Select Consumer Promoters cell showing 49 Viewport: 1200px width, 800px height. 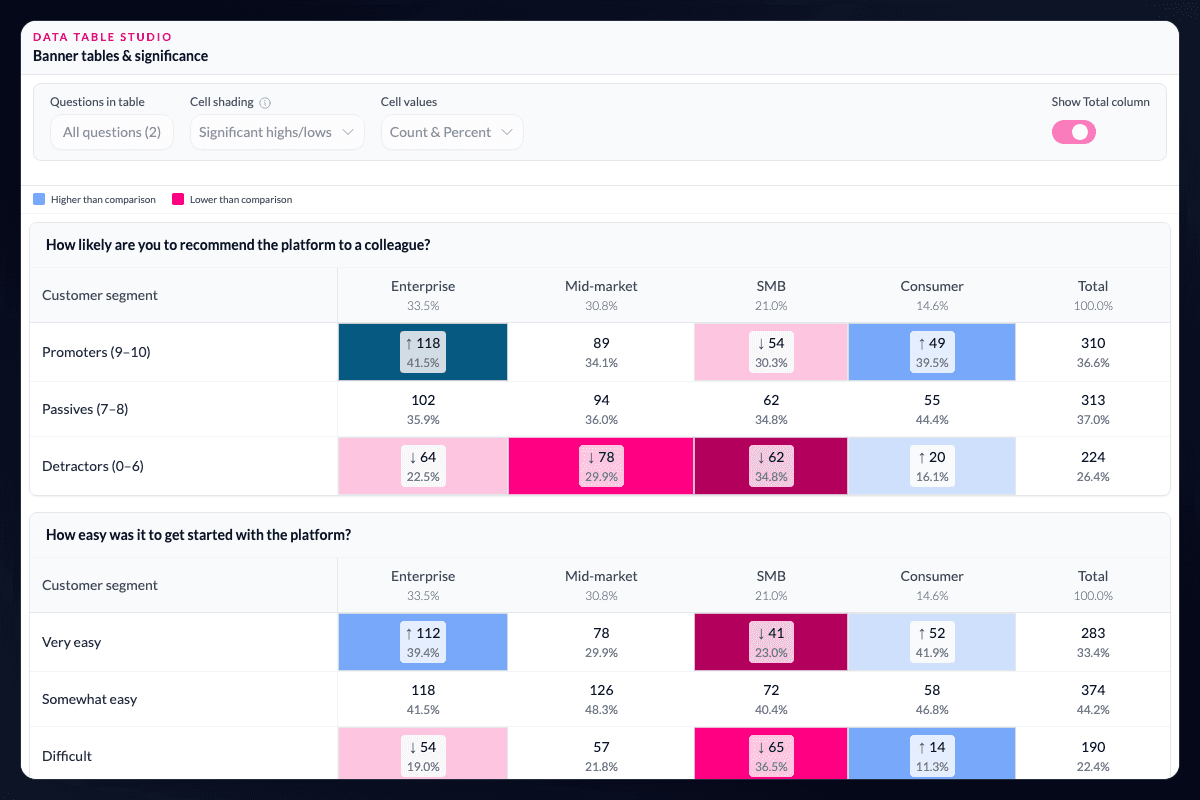point(932,352)
